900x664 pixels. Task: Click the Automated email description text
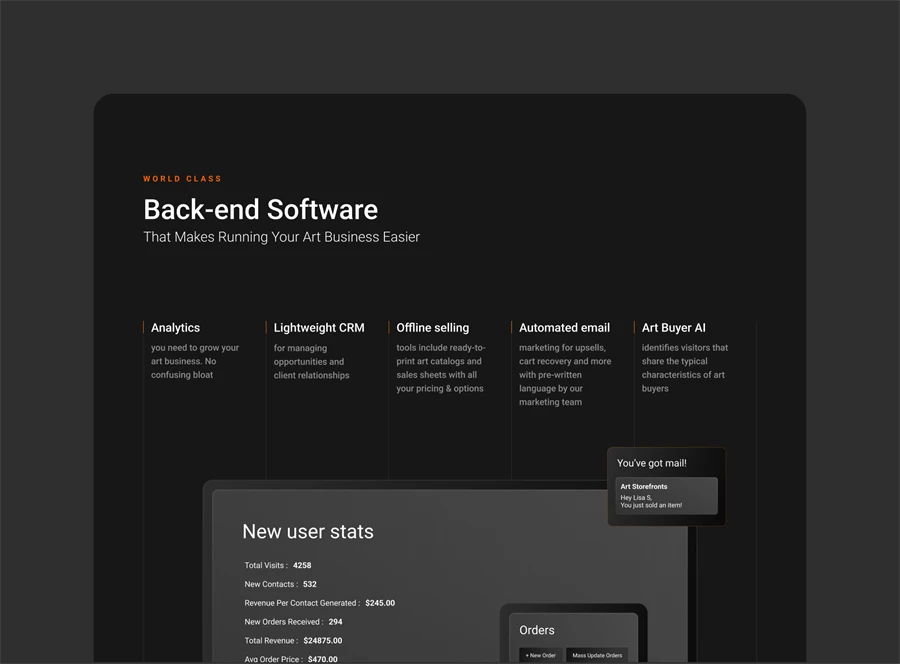click(565, 375)
